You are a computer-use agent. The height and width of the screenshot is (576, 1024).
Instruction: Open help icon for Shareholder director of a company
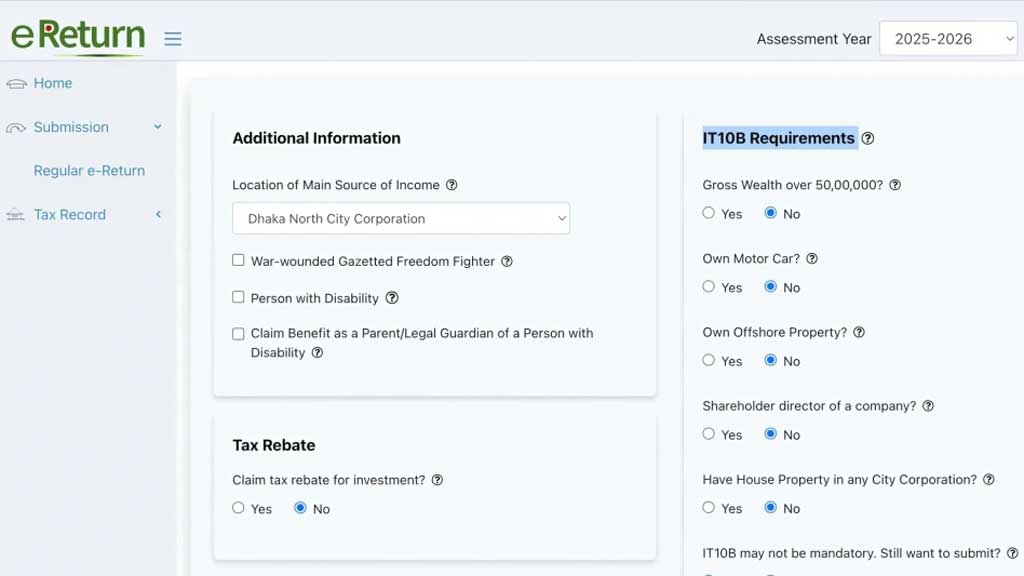point(928,406)
